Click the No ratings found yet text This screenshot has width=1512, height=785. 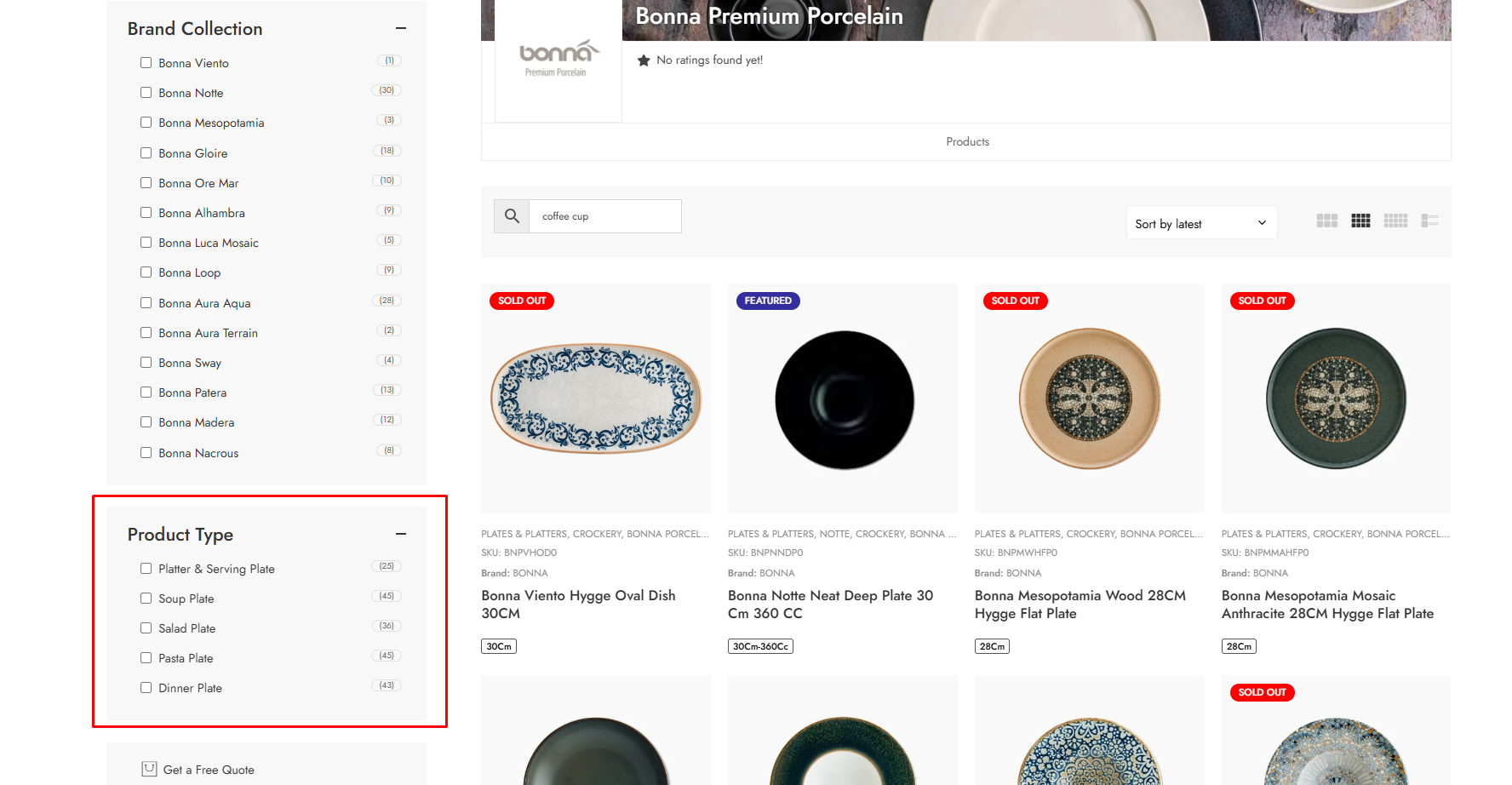point(709,60)
